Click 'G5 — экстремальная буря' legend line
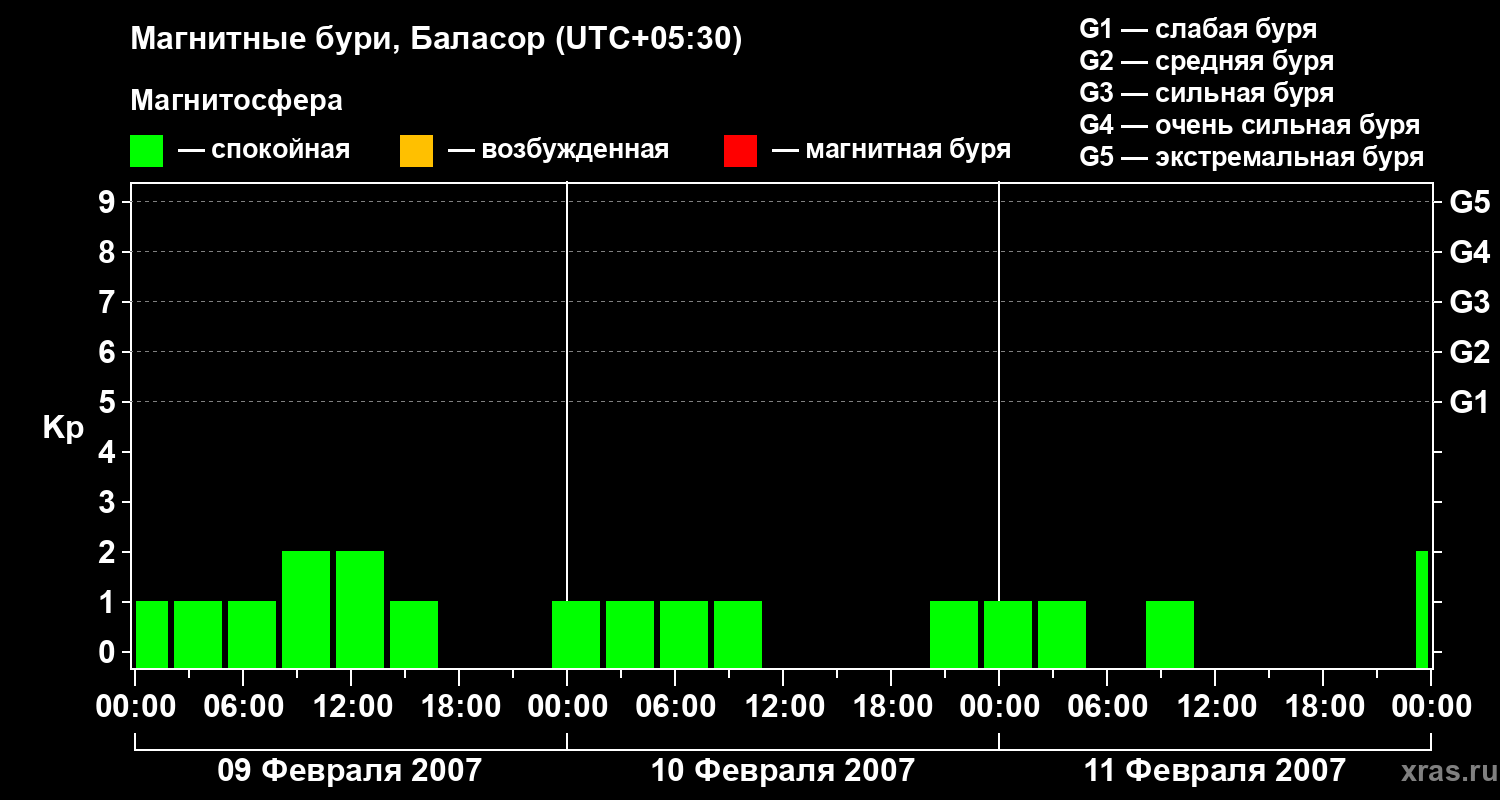The image size is (1500, 800). pos(1252,157)
